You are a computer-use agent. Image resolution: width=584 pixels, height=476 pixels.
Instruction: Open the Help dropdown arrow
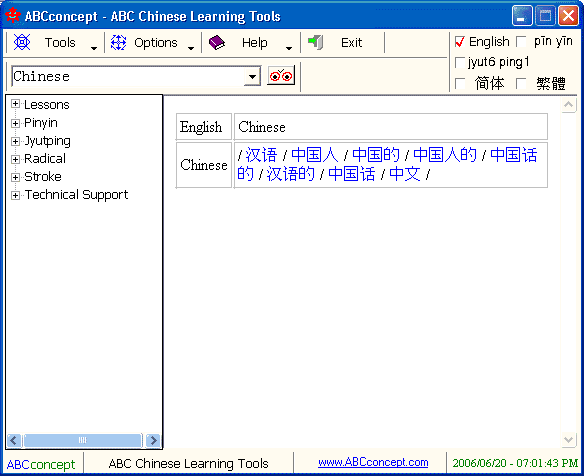289,48
